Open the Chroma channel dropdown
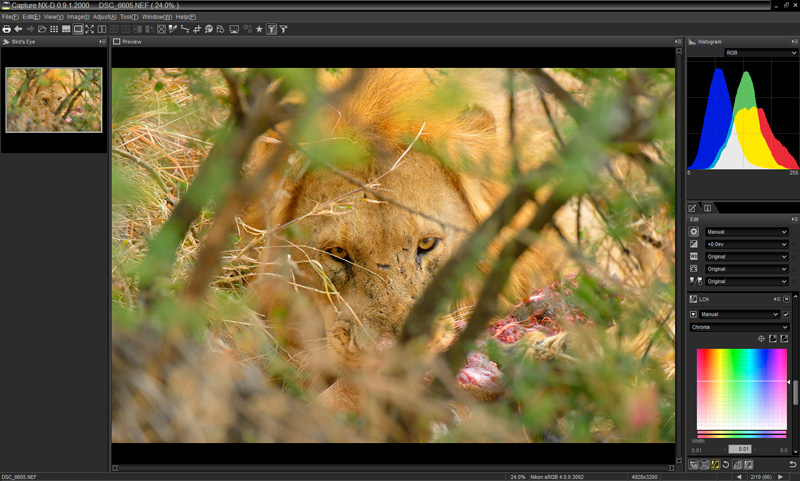Image resolution: width=800 pixels, height=481 pixels. (x=739, y=327)
